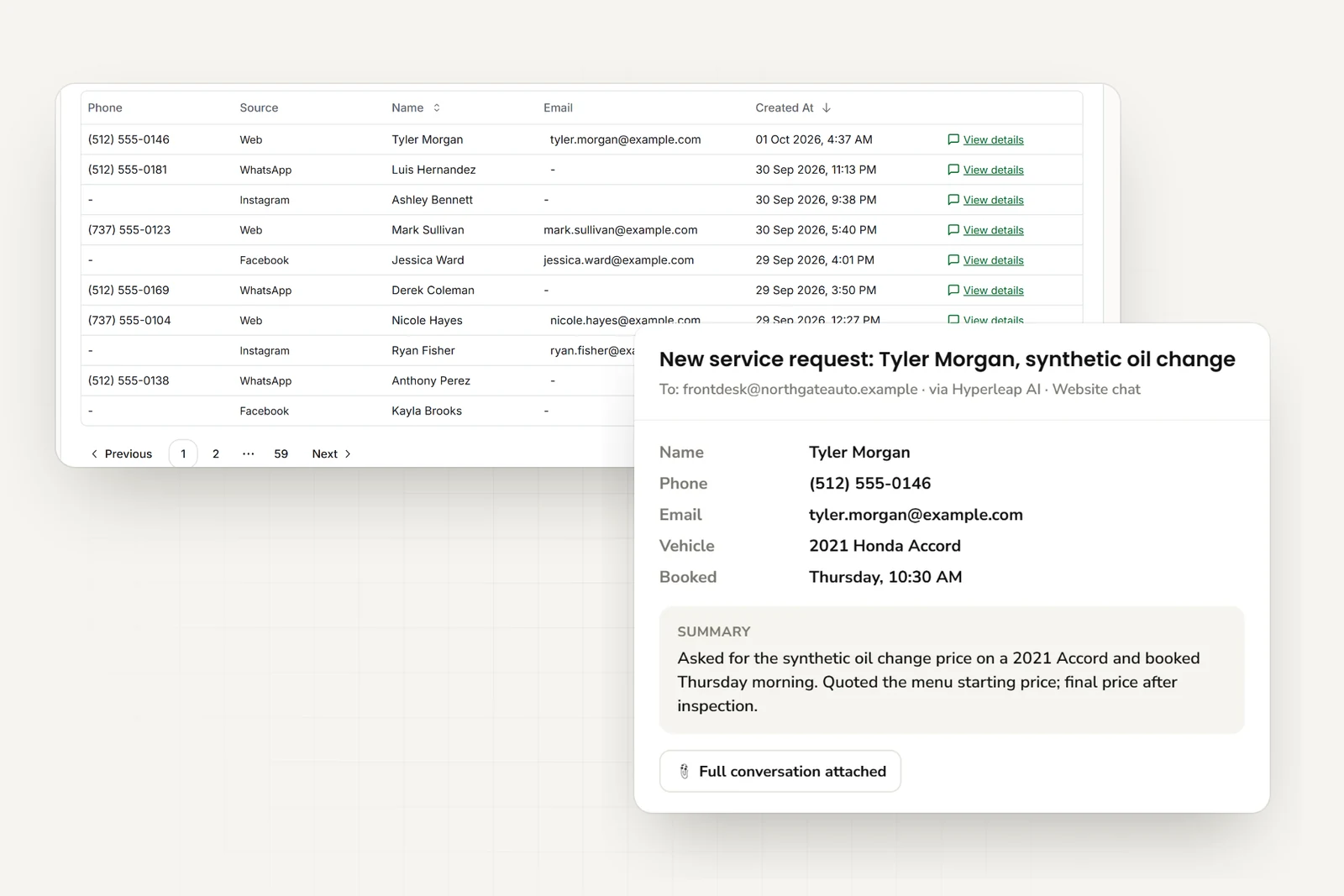Open View details for Mark Sullivan
1344x896 pixels.
(x=993, y=230)
